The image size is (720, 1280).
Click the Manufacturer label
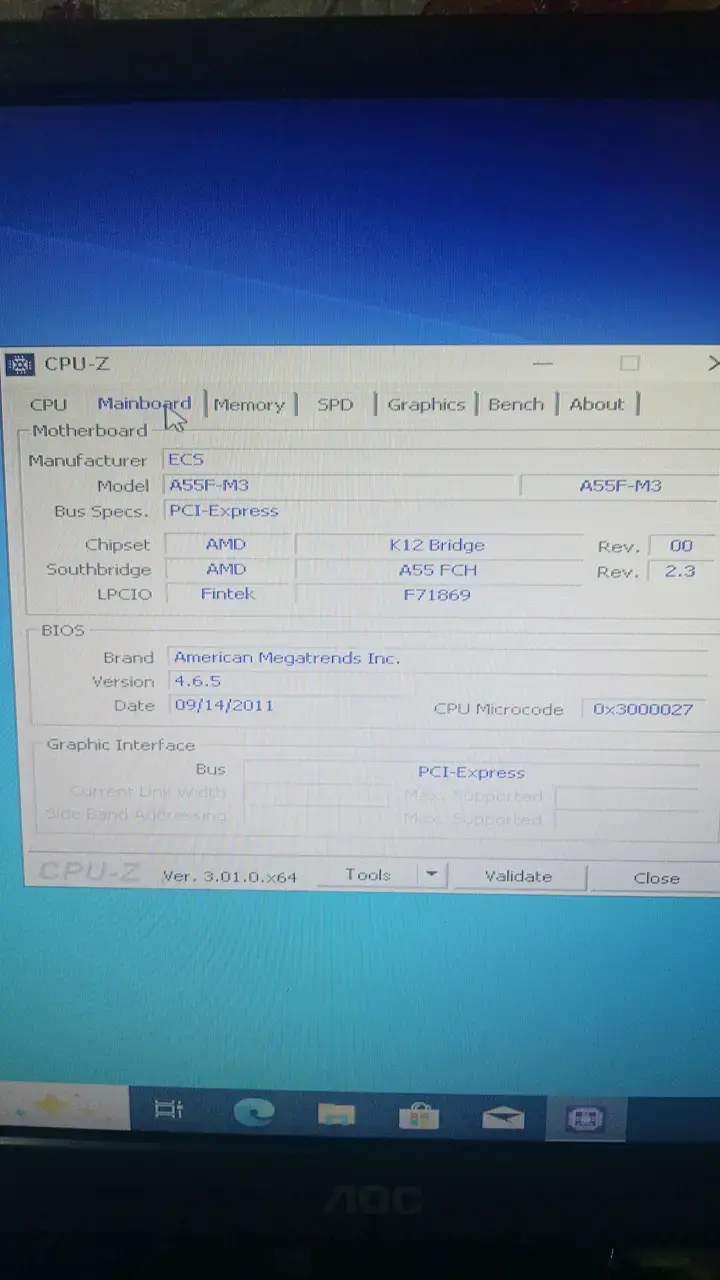tap(87, 461)
